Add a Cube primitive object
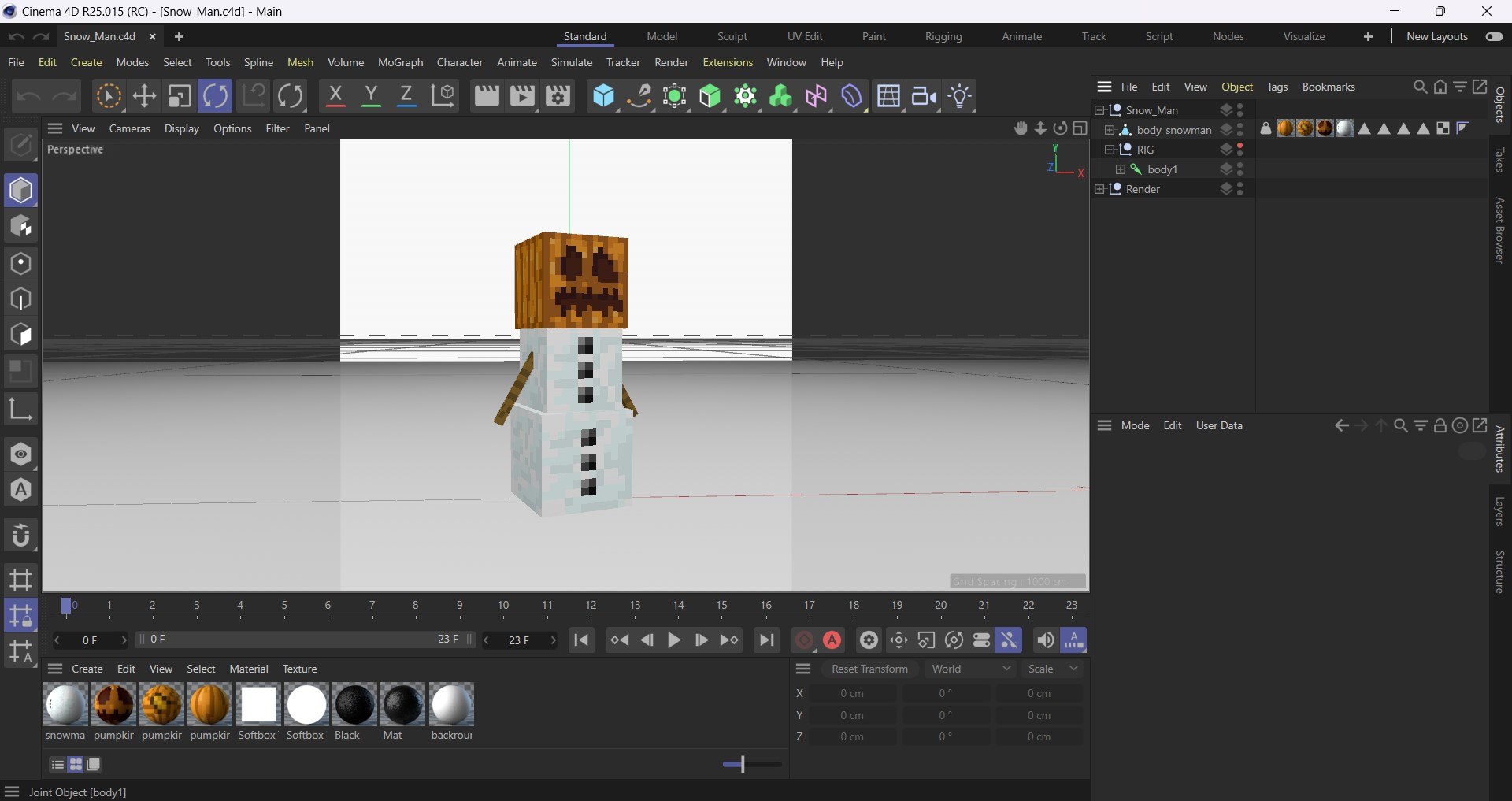Image resolution: width=1512 pixels, height=801 pixels. point(603,96)
